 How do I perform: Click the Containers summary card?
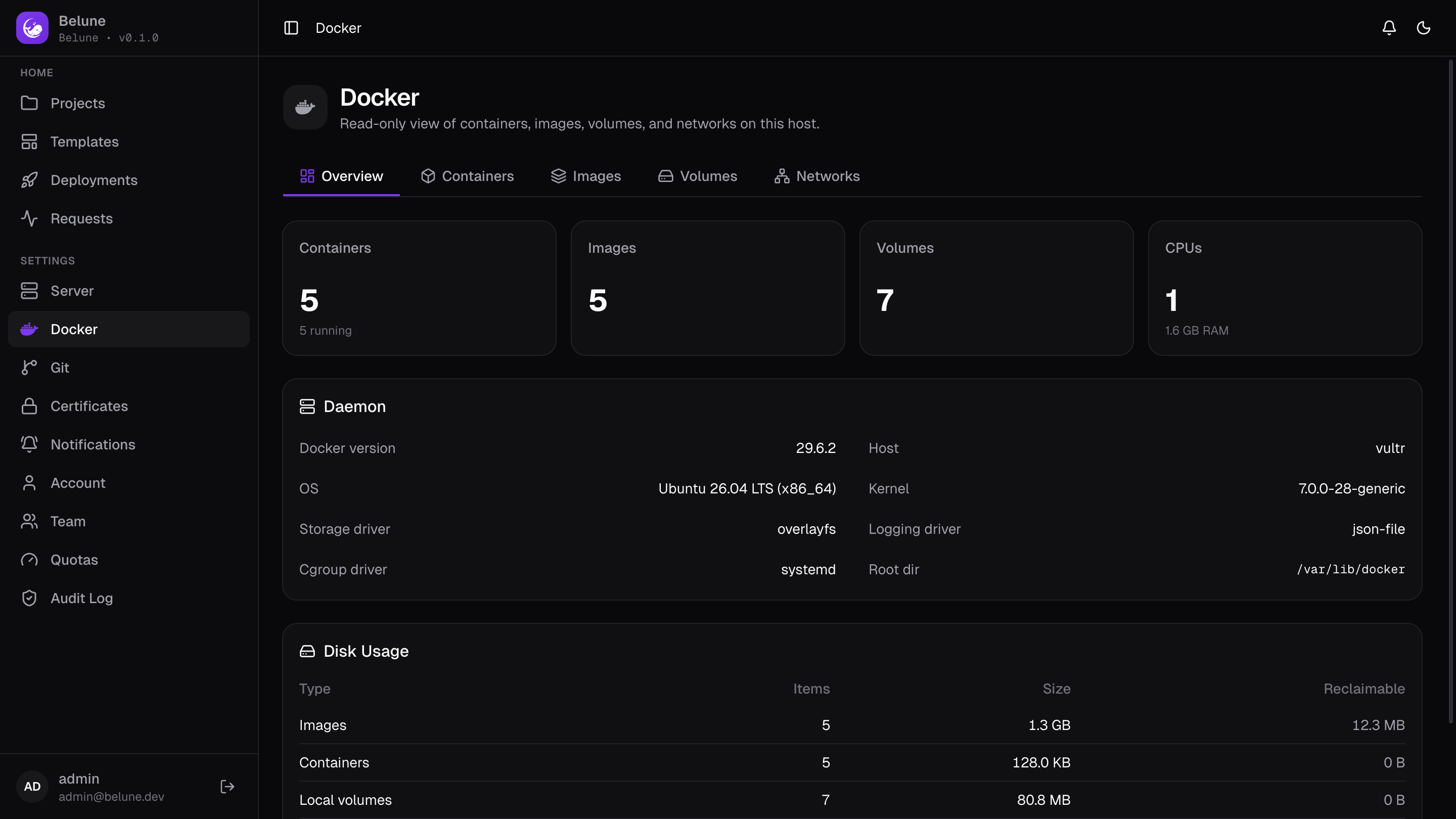click(420, 288)
